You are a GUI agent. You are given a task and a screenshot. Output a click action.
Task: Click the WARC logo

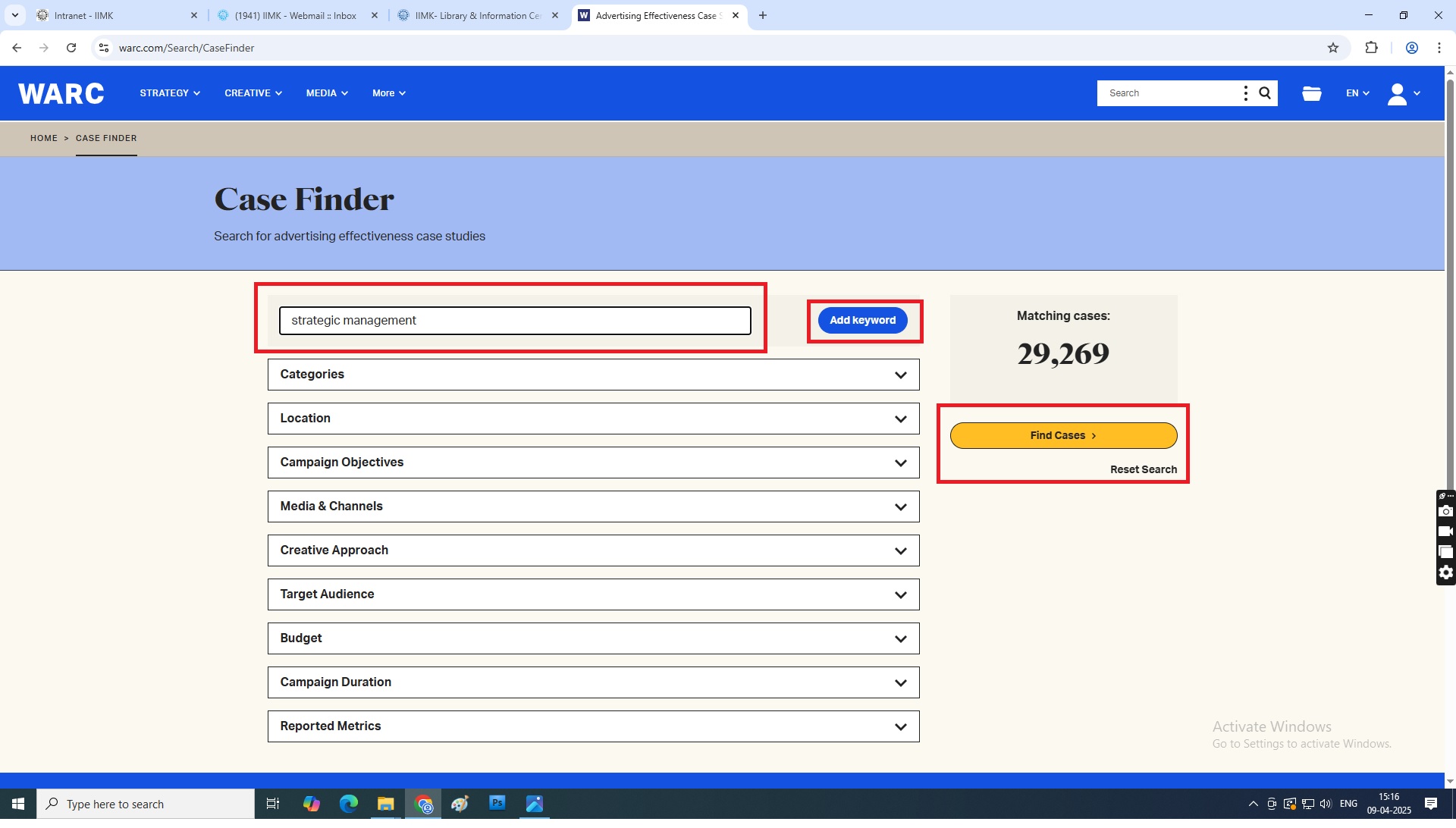point(61,94)
